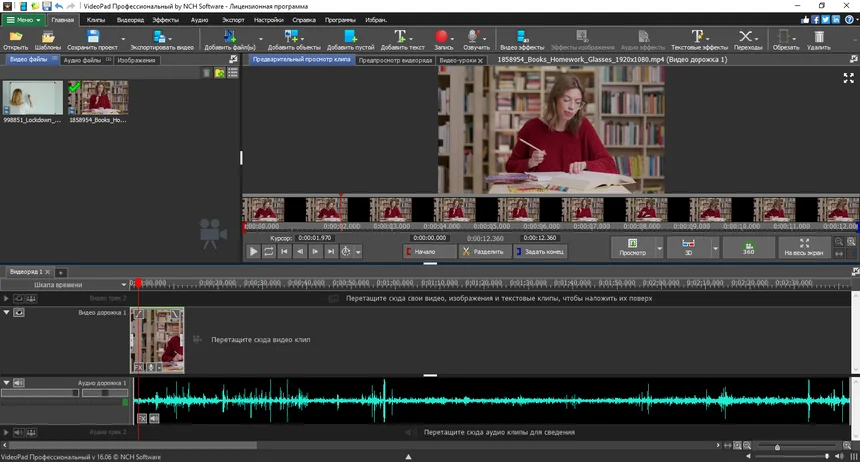
Task: Click the Twitter share icon
Action: tap(825, 20)
